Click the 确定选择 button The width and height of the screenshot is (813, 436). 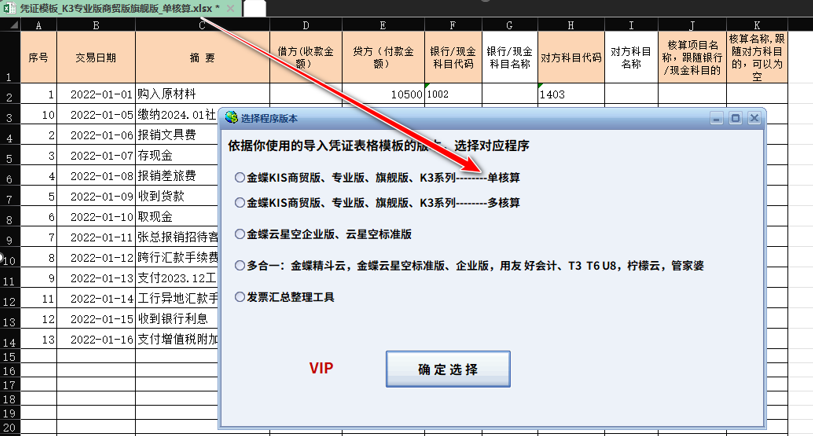coord(448,369)
